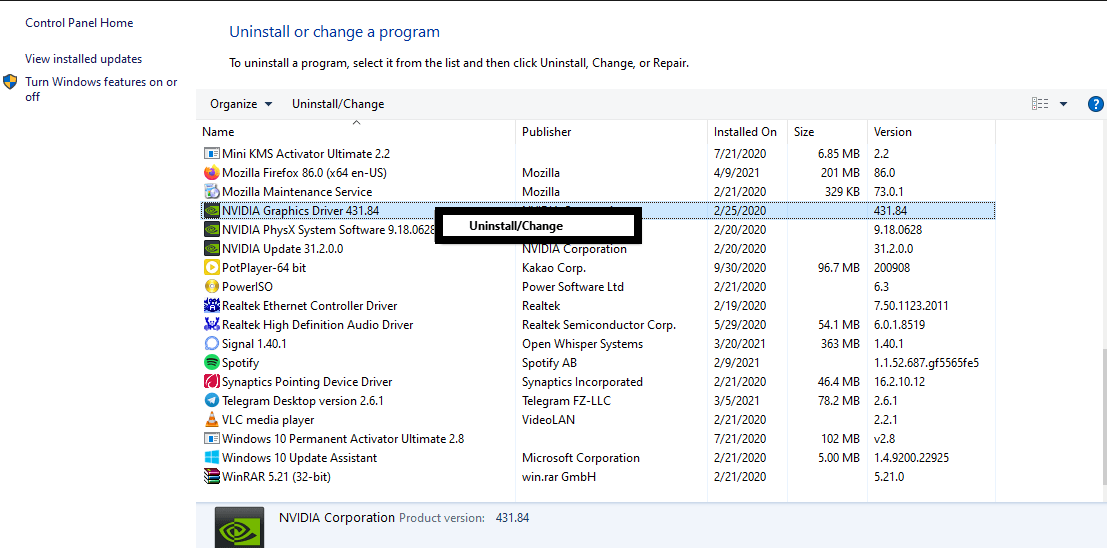Click the Signal 1.40.1 icon

tap(212, 344)
